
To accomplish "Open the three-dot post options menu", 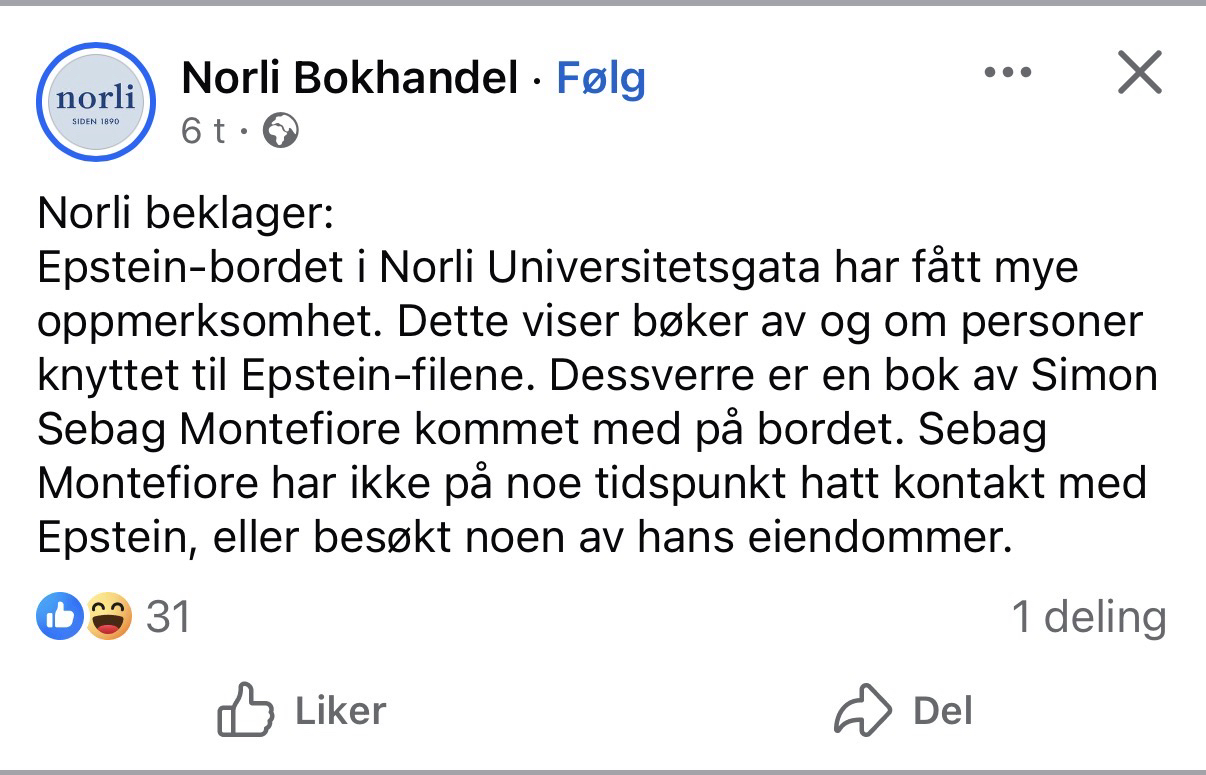I will [1007, 73].
